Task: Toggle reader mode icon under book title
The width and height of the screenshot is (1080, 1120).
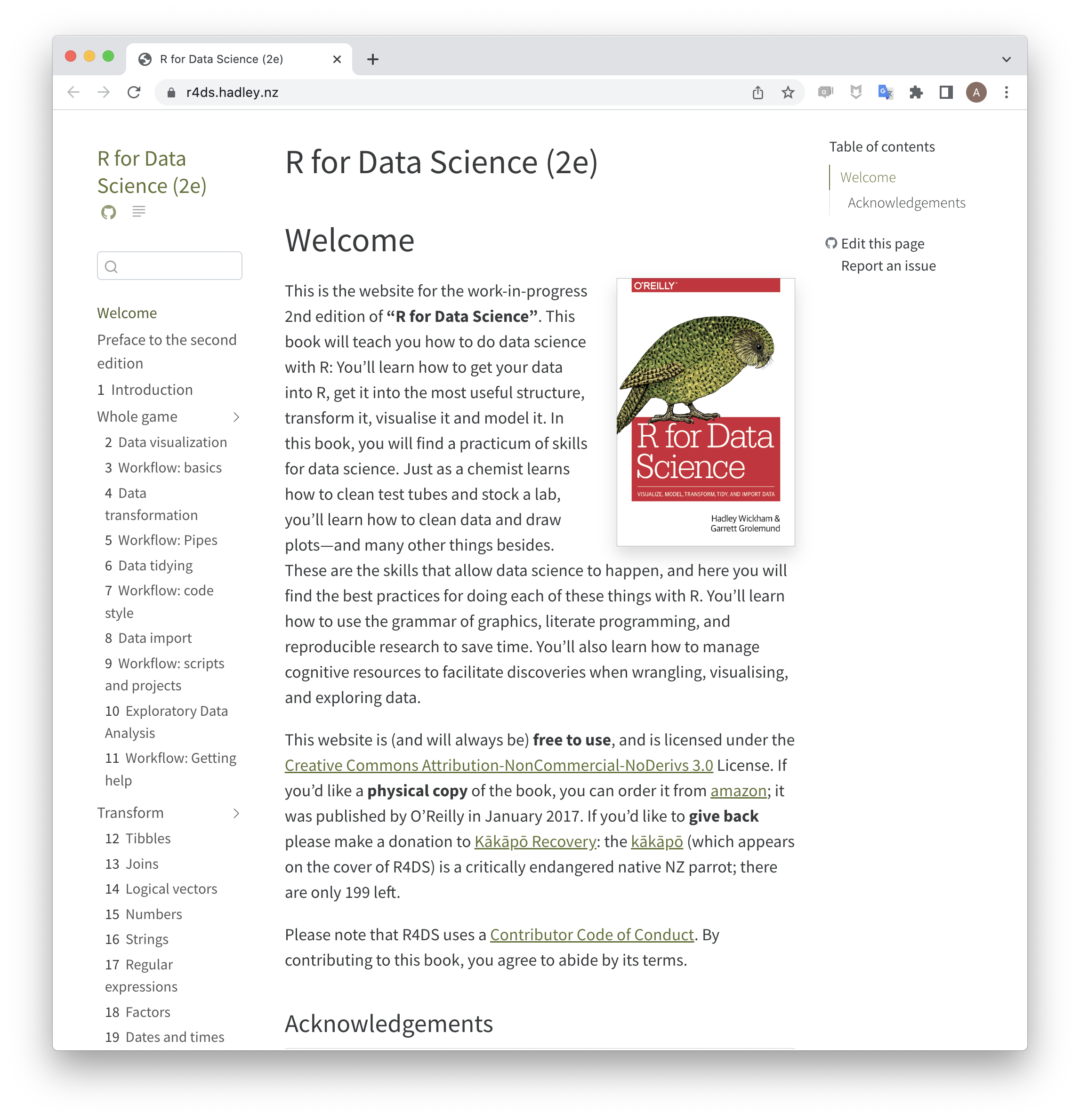Action: click(x=138, y=211)
